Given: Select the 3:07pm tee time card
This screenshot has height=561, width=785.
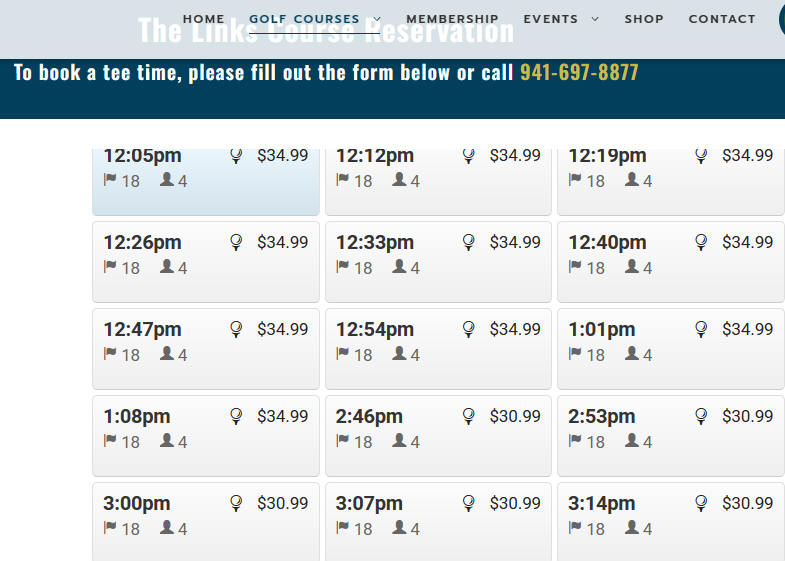Looking at the screenshot, I should [438, 522].
